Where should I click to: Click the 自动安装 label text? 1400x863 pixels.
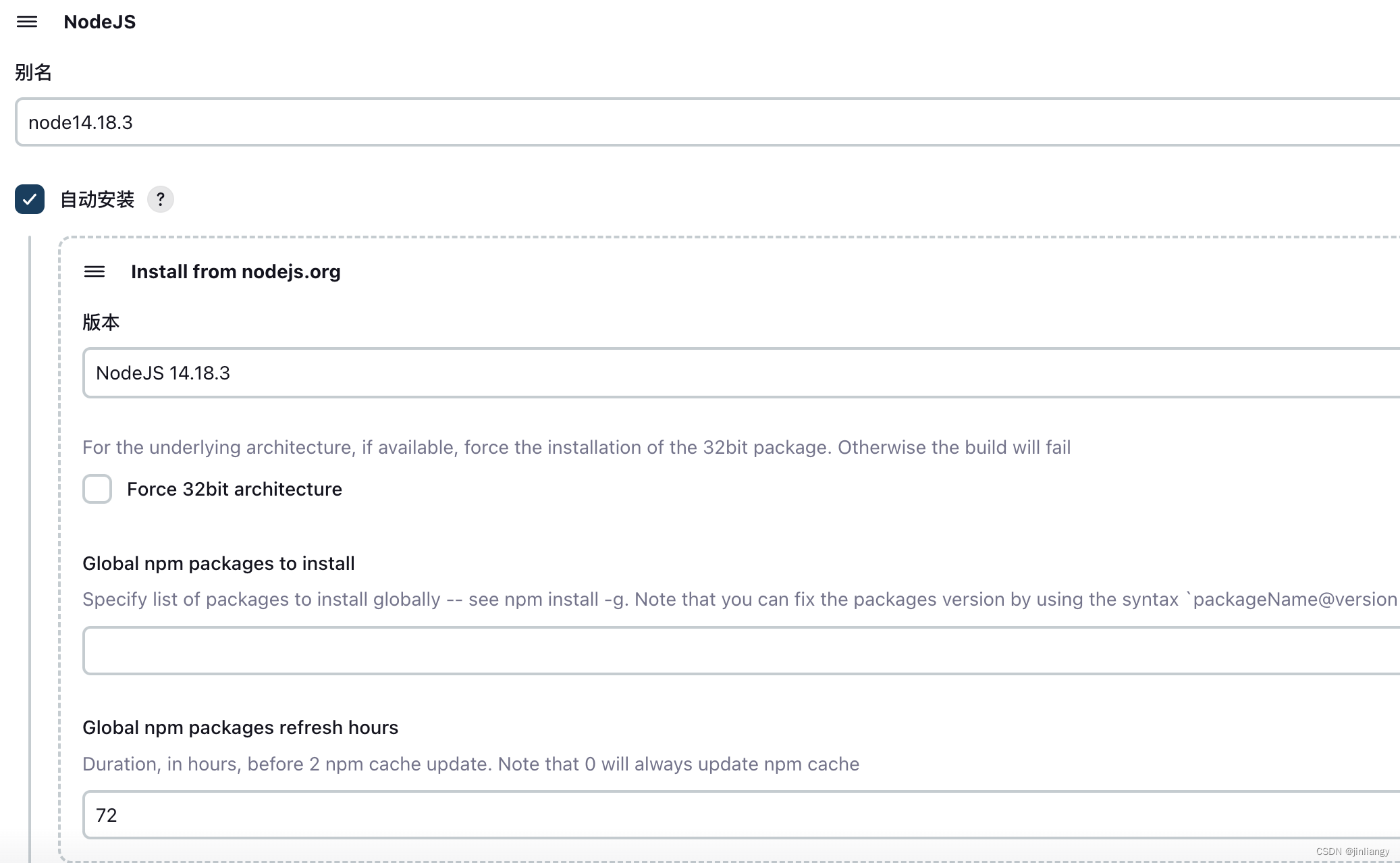click(97, 199)
